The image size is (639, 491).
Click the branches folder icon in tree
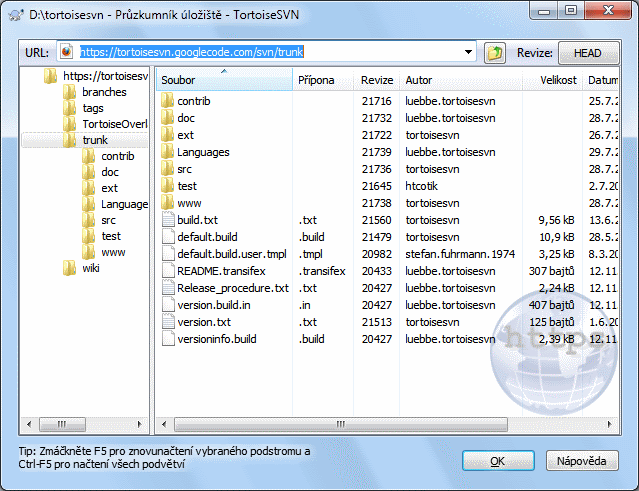click(x=70, y=92)
